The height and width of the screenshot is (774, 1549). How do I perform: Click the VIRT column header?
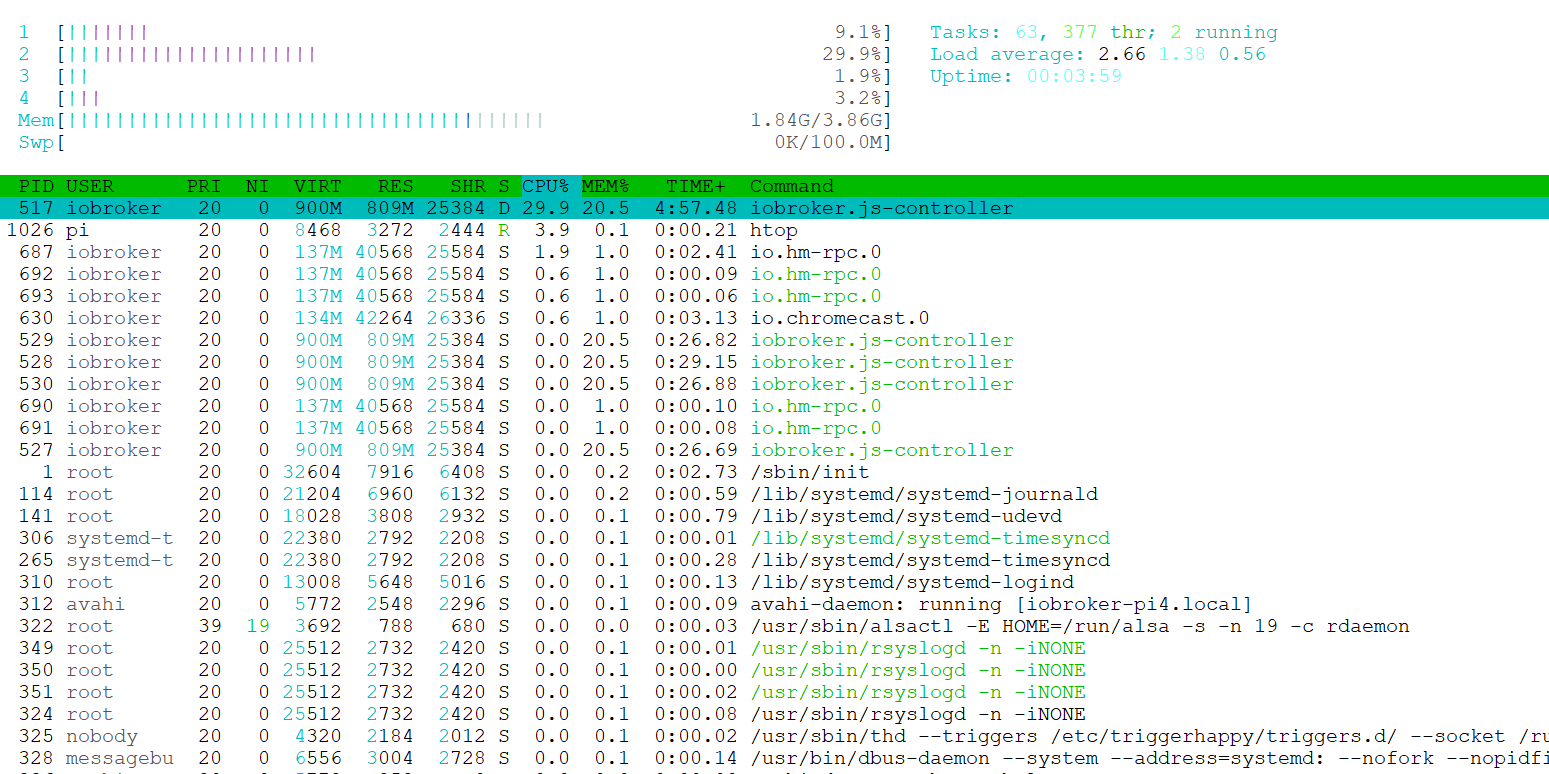point(317,186)
